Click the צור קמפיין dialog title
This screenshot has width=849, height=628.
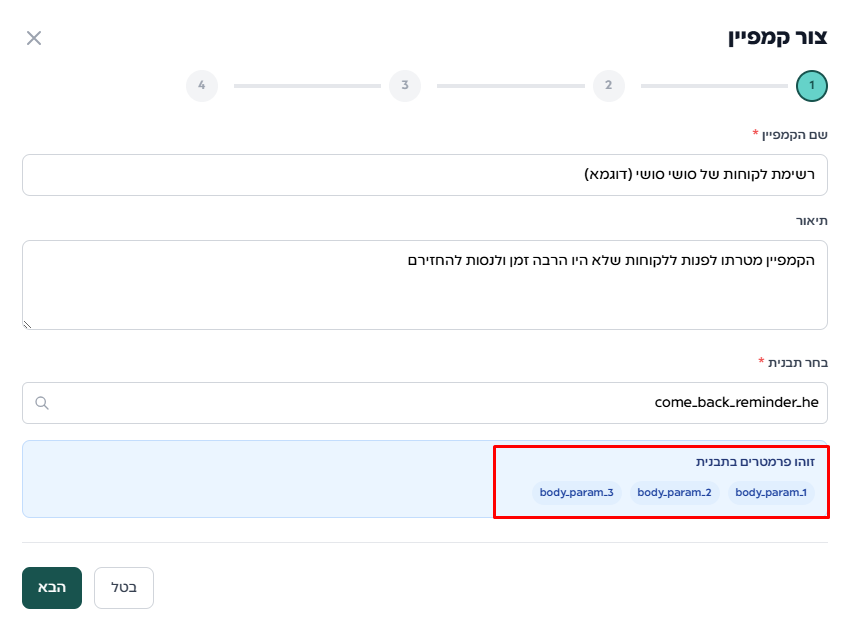pyautogui.click(x=777, y=38)
